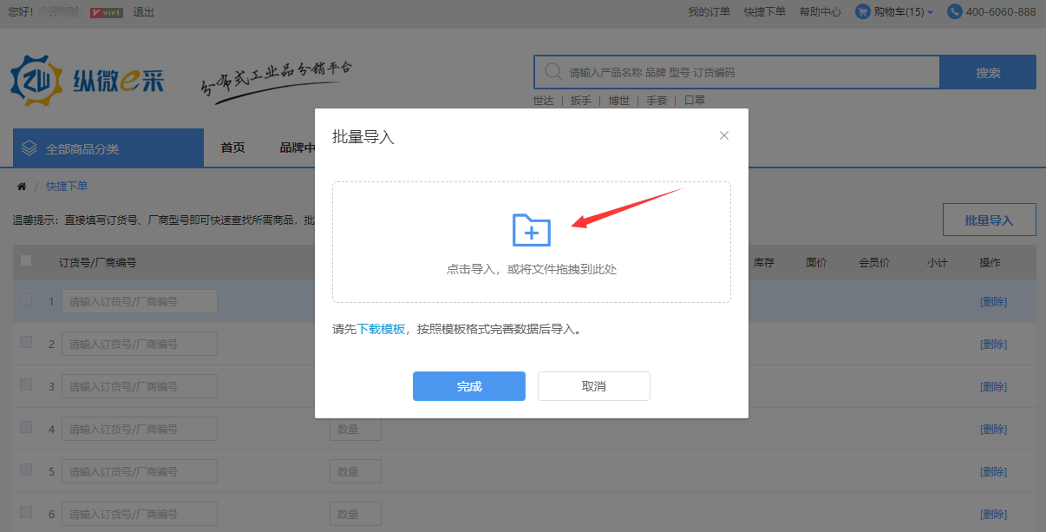Click the 订货号 input field in row 3

[139, 386]
